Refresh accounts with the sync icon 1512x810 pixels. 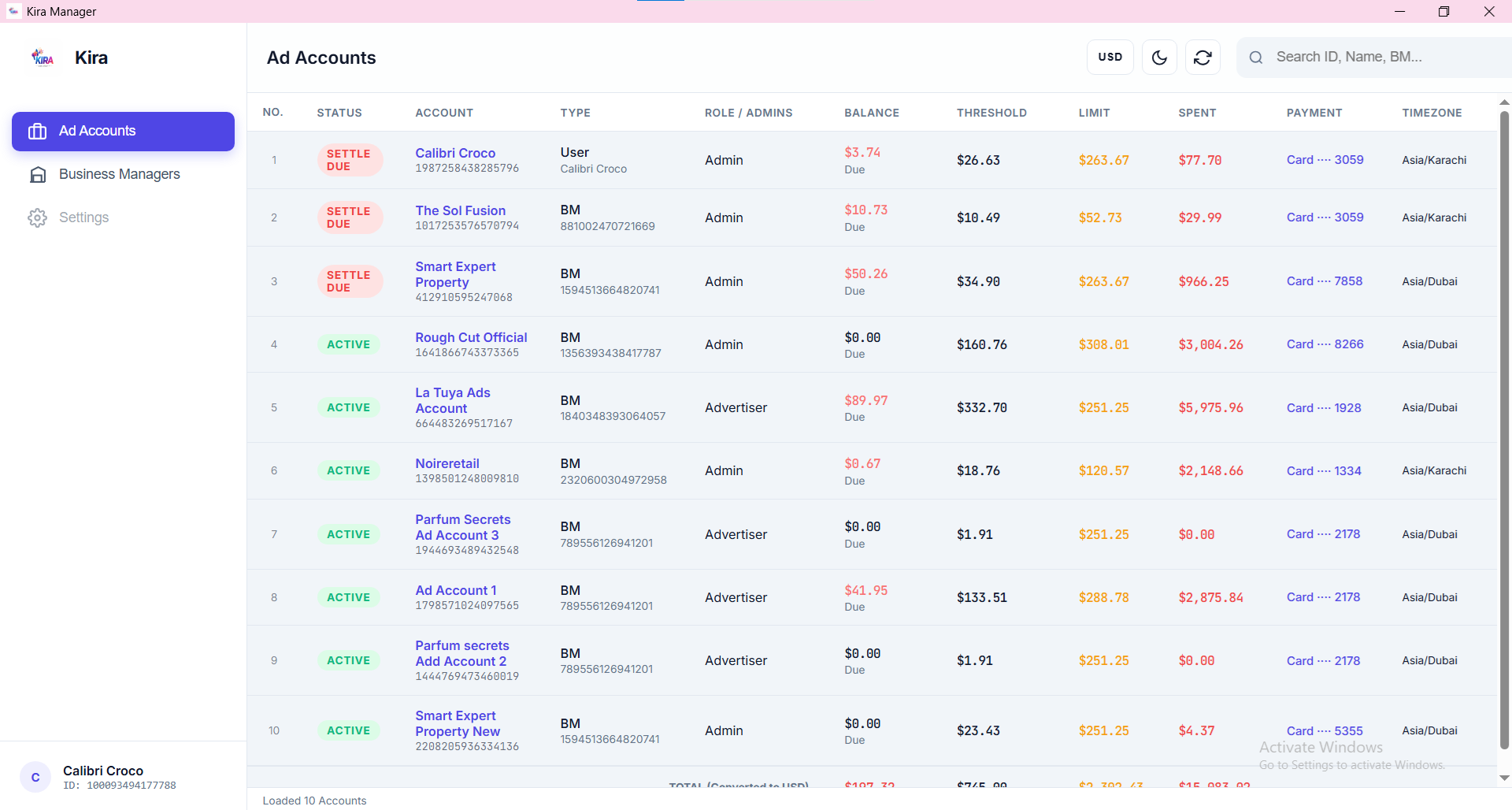click(1203, 58)
